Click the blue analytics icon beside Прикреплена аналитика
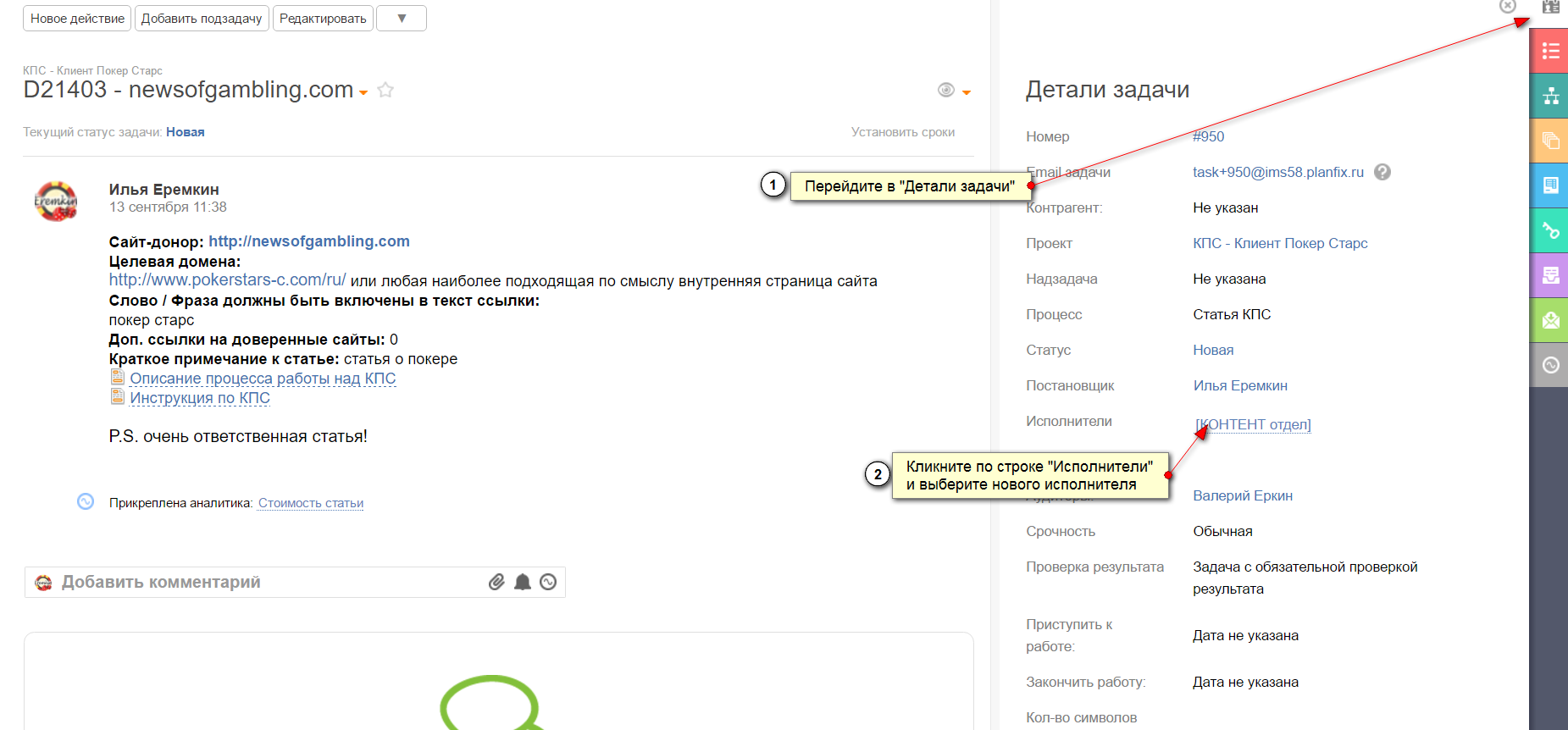 pyautogui.click(x=86, y=501)
